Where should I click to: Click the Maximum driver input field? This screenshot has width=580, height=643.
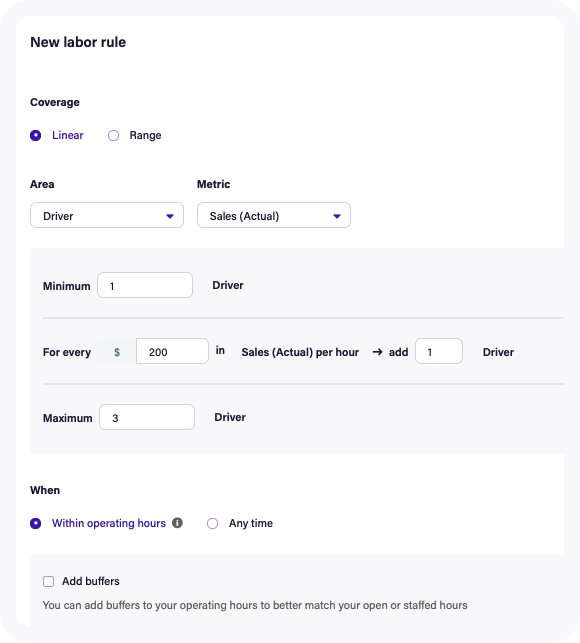tap(147, 417)
